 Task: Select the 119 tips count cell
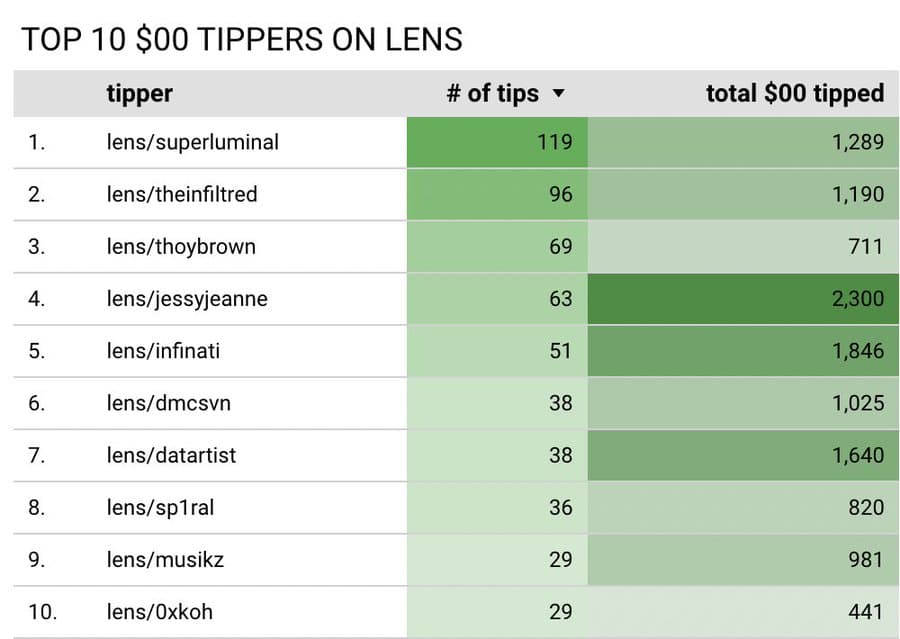coord(497,142)
